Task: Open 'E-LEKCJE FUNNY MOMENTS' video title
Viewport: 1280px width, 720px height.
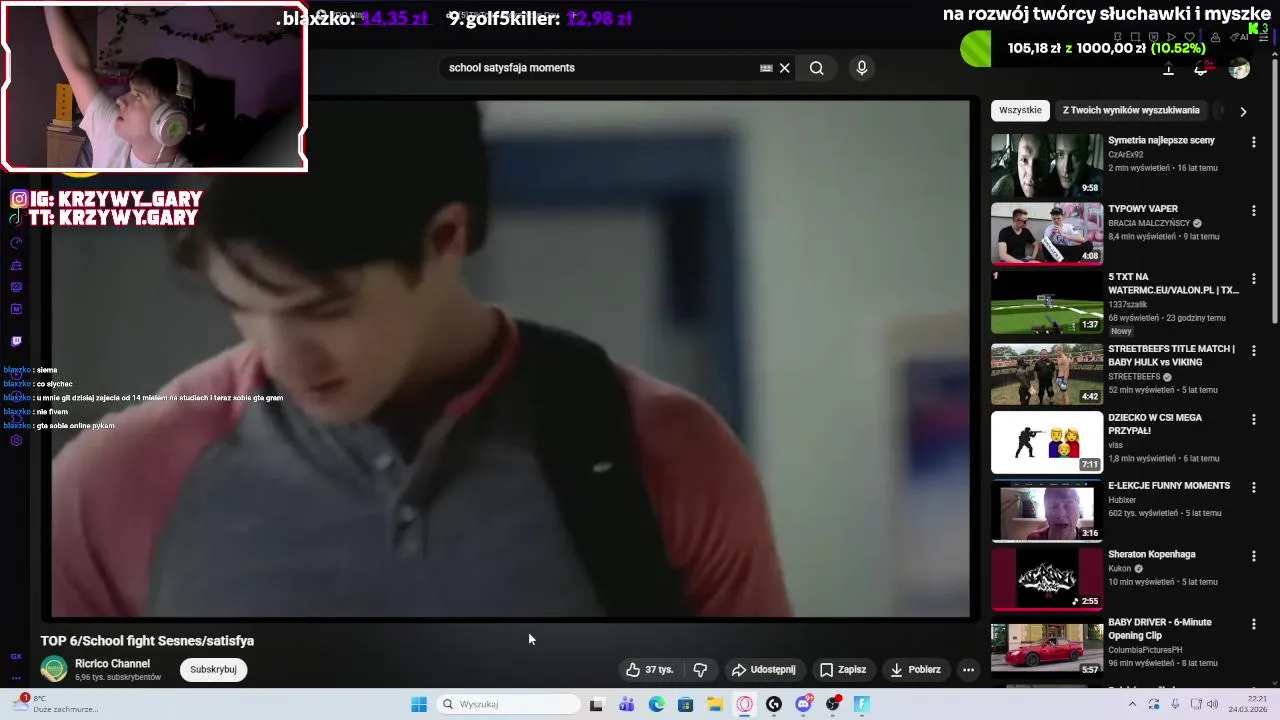Action: coord(1169,486)
